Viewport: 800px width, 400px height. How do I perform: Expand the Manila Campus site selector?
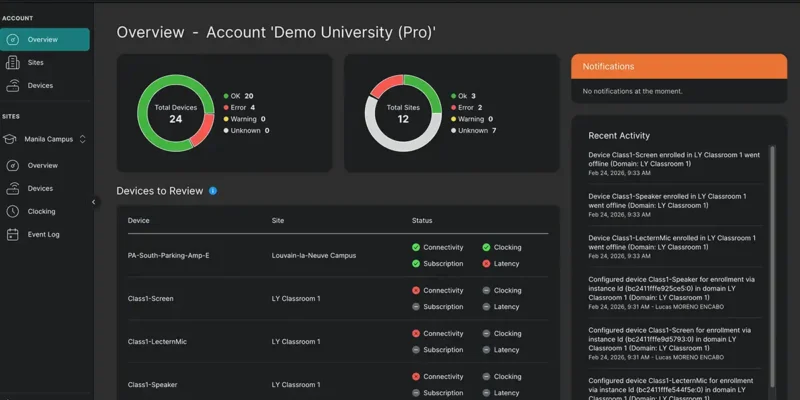[82, 139]
